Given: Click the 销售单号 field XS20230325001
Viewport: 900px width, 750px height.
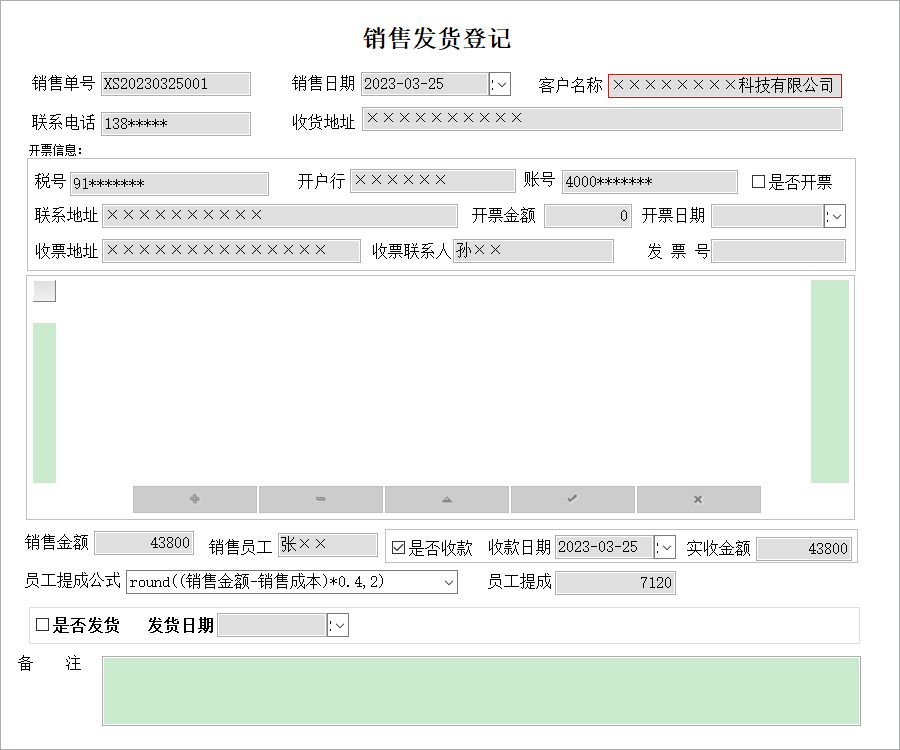Looking at the screenshot, I should pyautogui.click(x=176, y=84).
